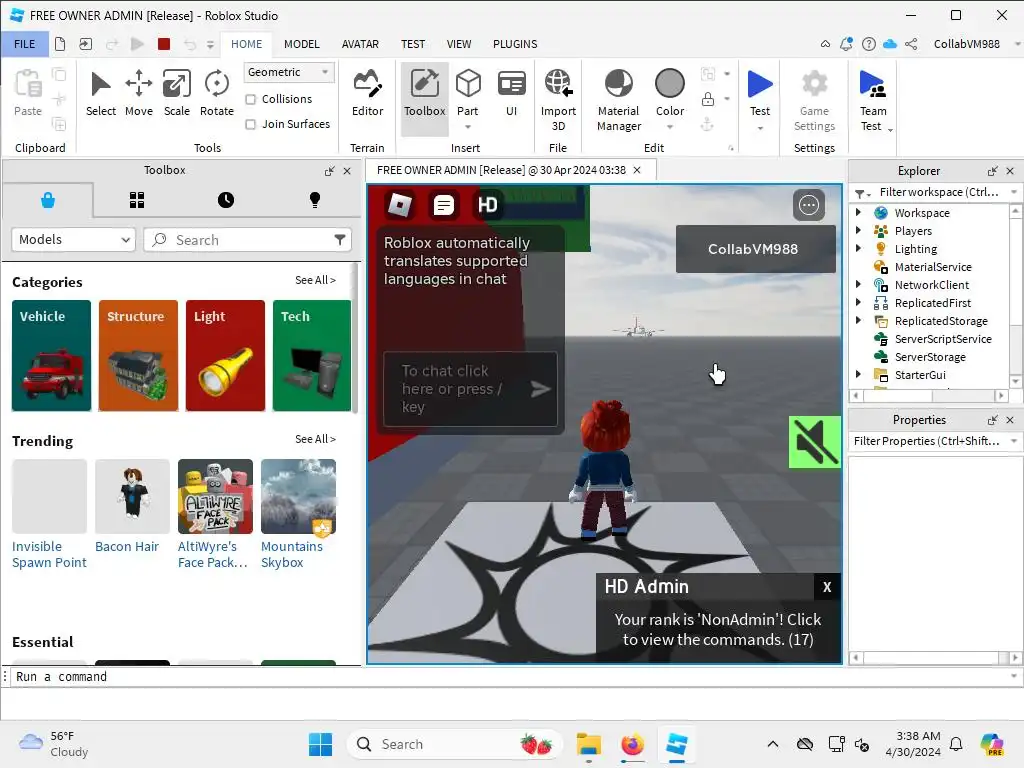Activate the Select tool

pyautogui.click(x=101, y=93)
